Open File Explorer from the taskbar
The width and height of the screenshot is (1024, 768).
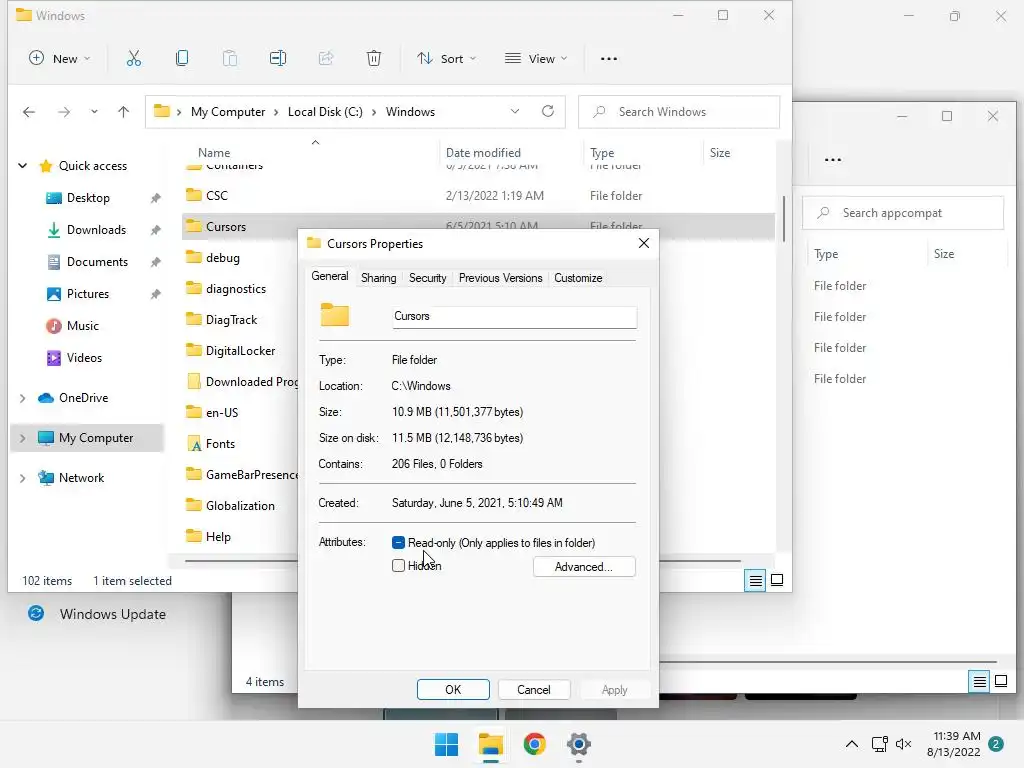[490, 744]
